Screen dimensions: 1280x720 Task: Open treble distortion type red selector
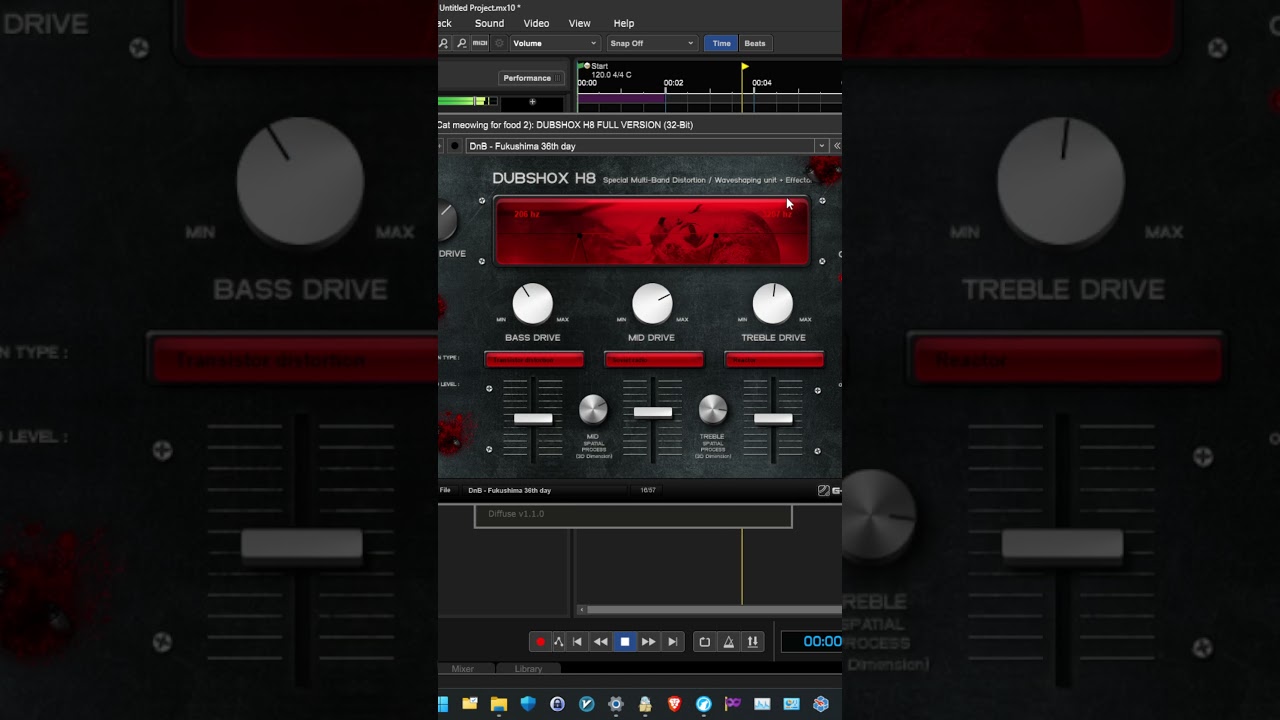[x=774, y=359]
